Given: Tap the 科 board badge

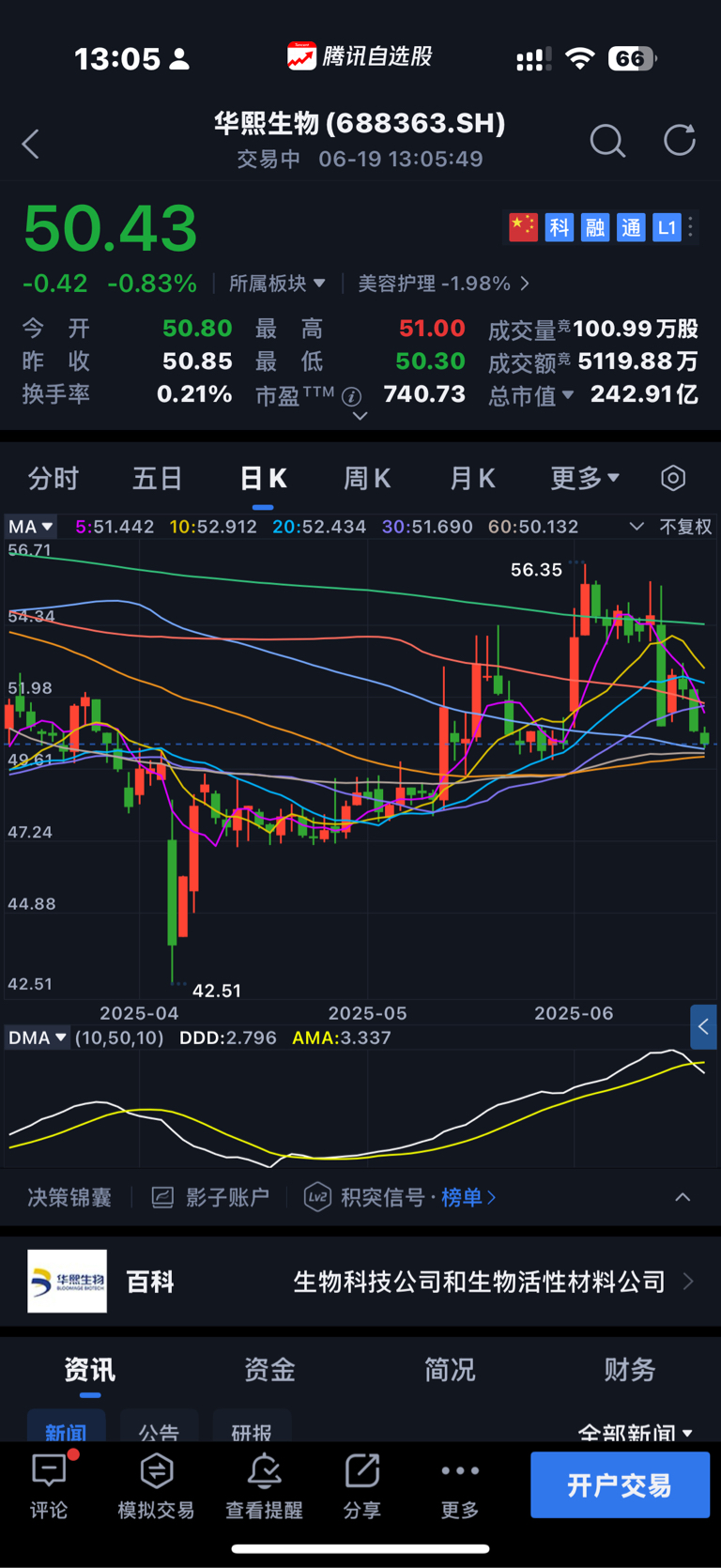Looking at the screenshot, I should pyautogui.click(x=560, y=227).
